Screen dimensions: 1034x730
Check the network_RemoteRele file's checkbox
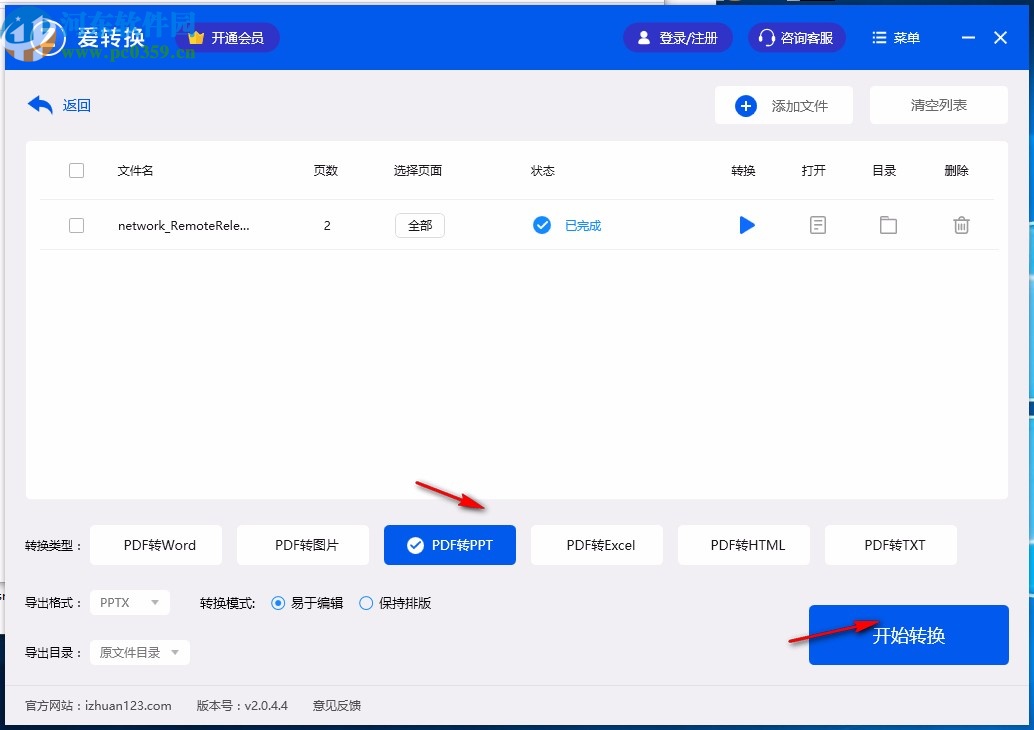coord(77,225)
